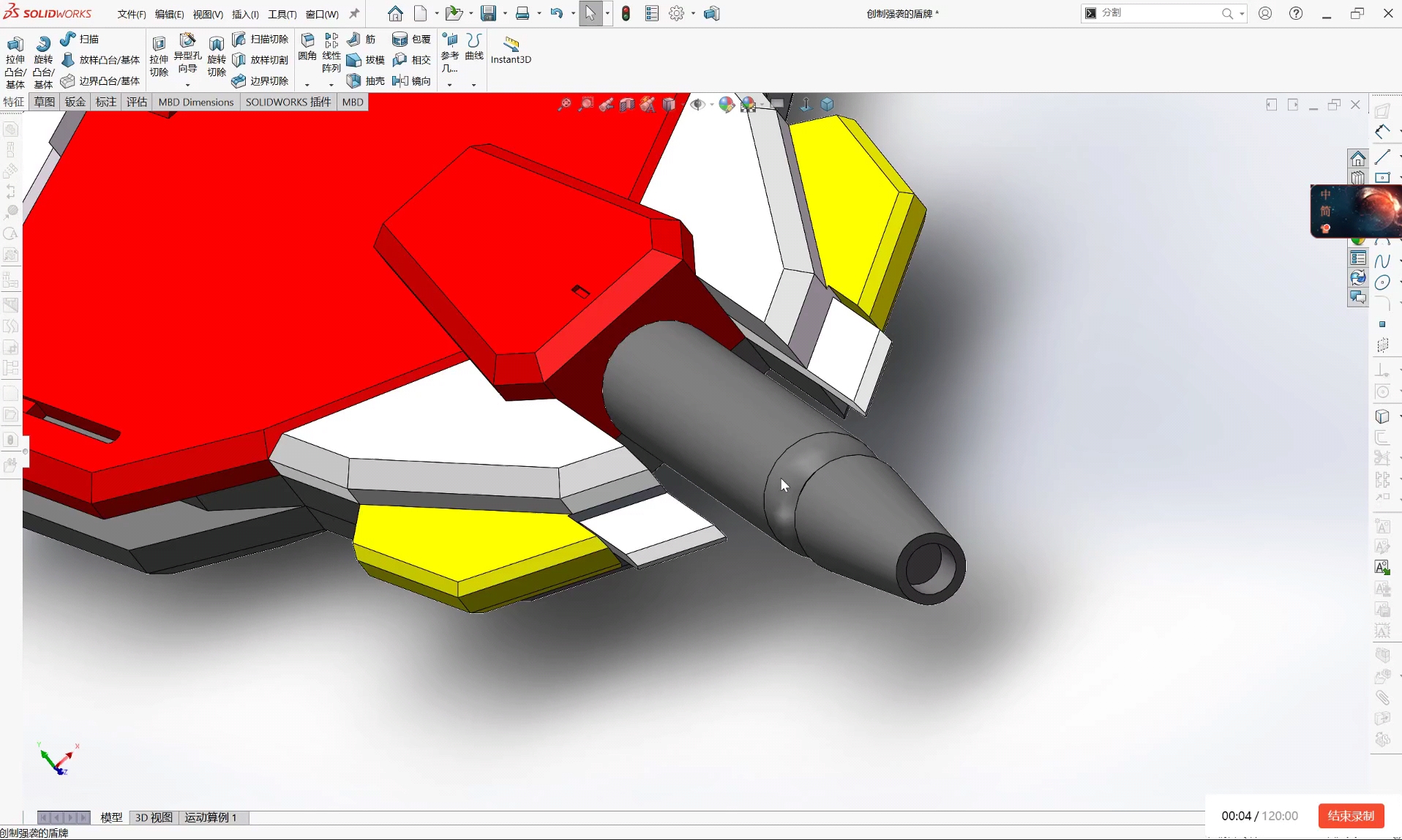Choose the Linear Pattern (线性阵列) tool
Image resolution: width=1402 pixels, height=840 pixels.
click(331, 53)
